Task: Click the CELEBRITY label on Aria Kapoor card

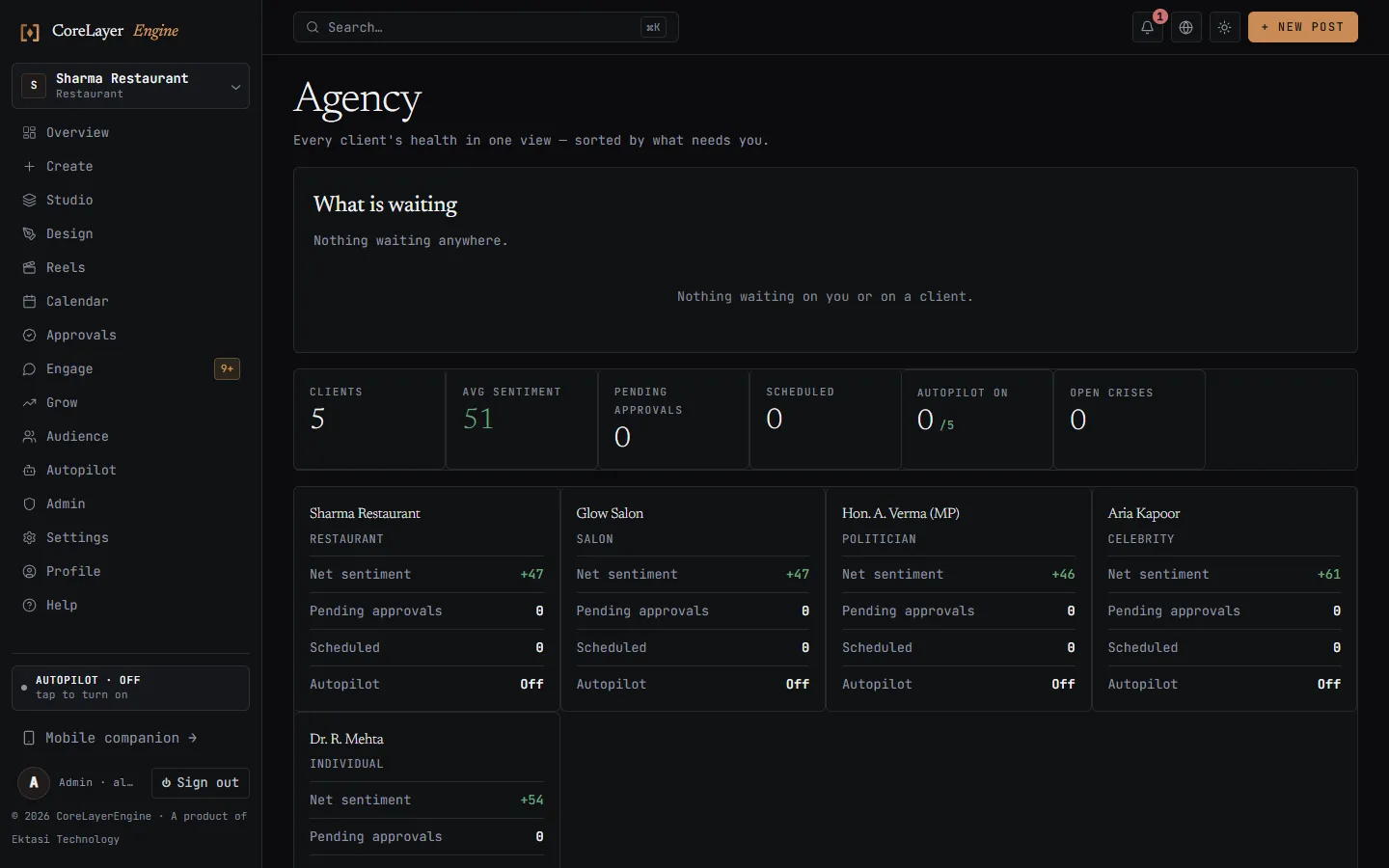Action: coord(1141,539)
